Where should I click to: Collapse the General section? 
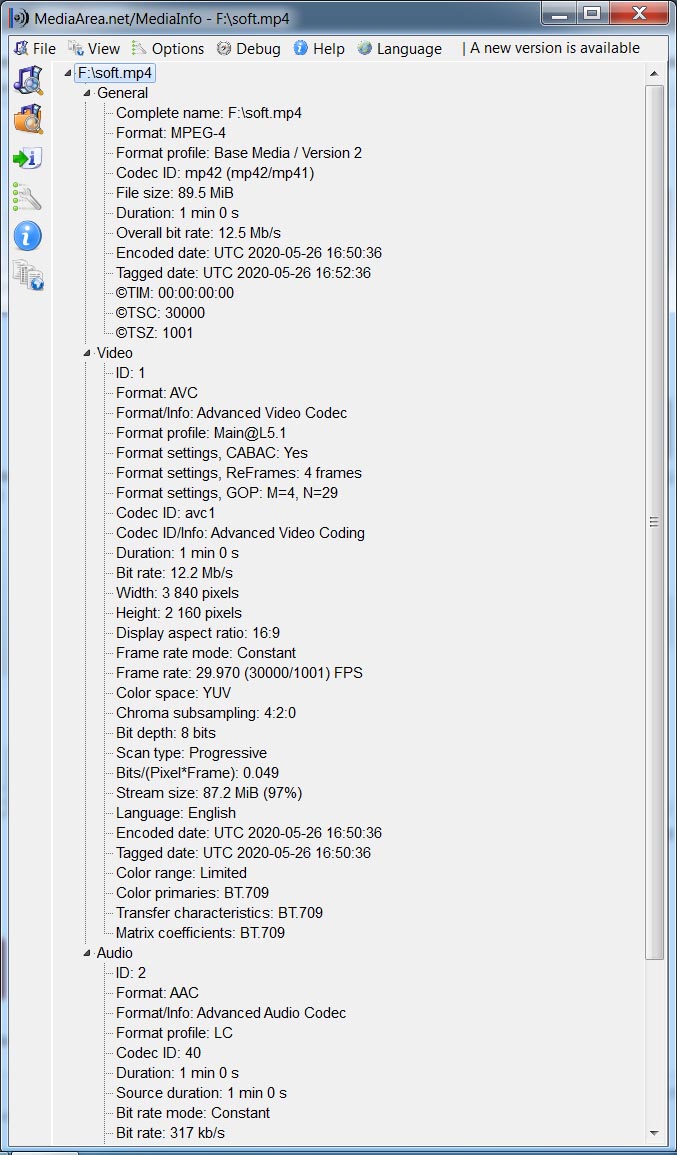coord(88,93)
